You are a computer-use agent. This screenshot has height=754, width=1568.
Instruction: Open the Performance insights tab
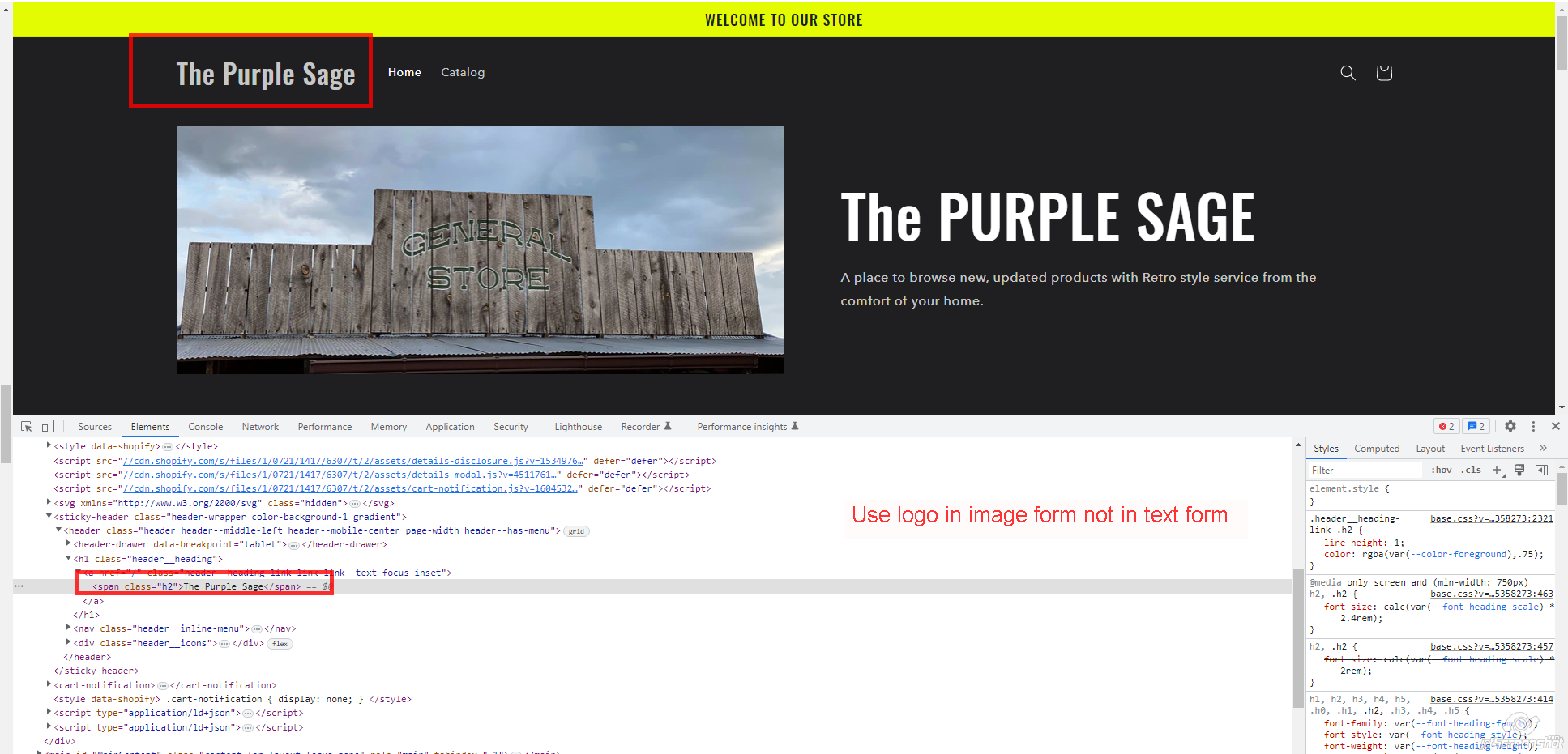tap(747, 427)
